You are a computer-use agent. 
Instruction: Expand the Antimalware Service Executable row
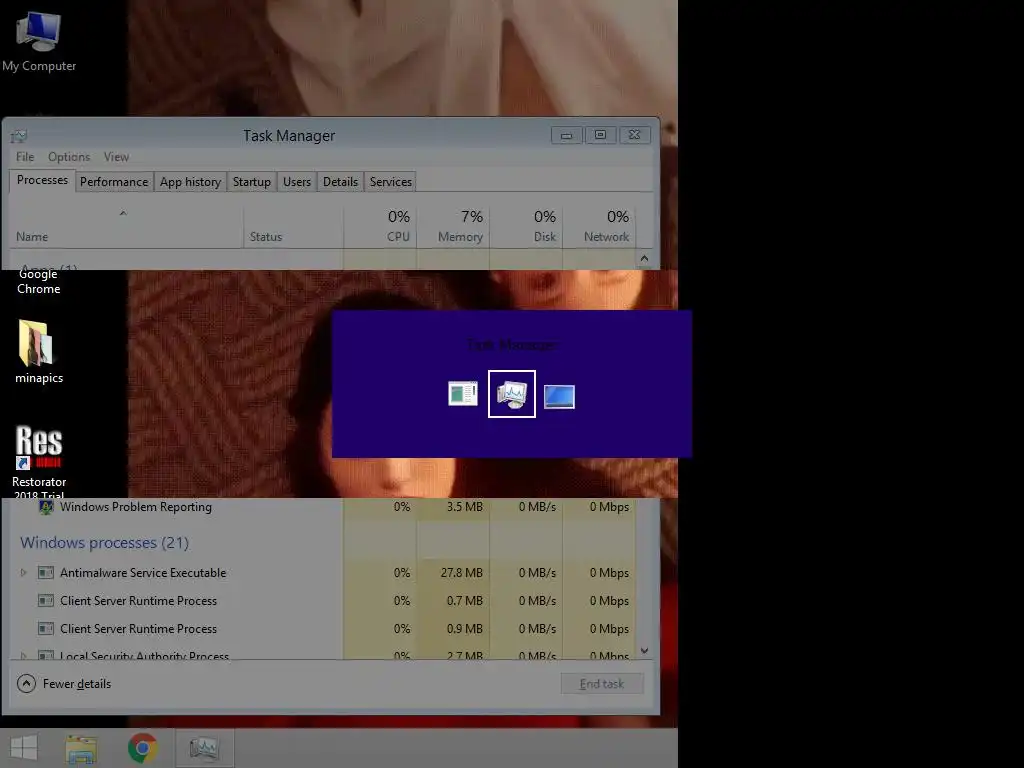[x=24, y=573]
